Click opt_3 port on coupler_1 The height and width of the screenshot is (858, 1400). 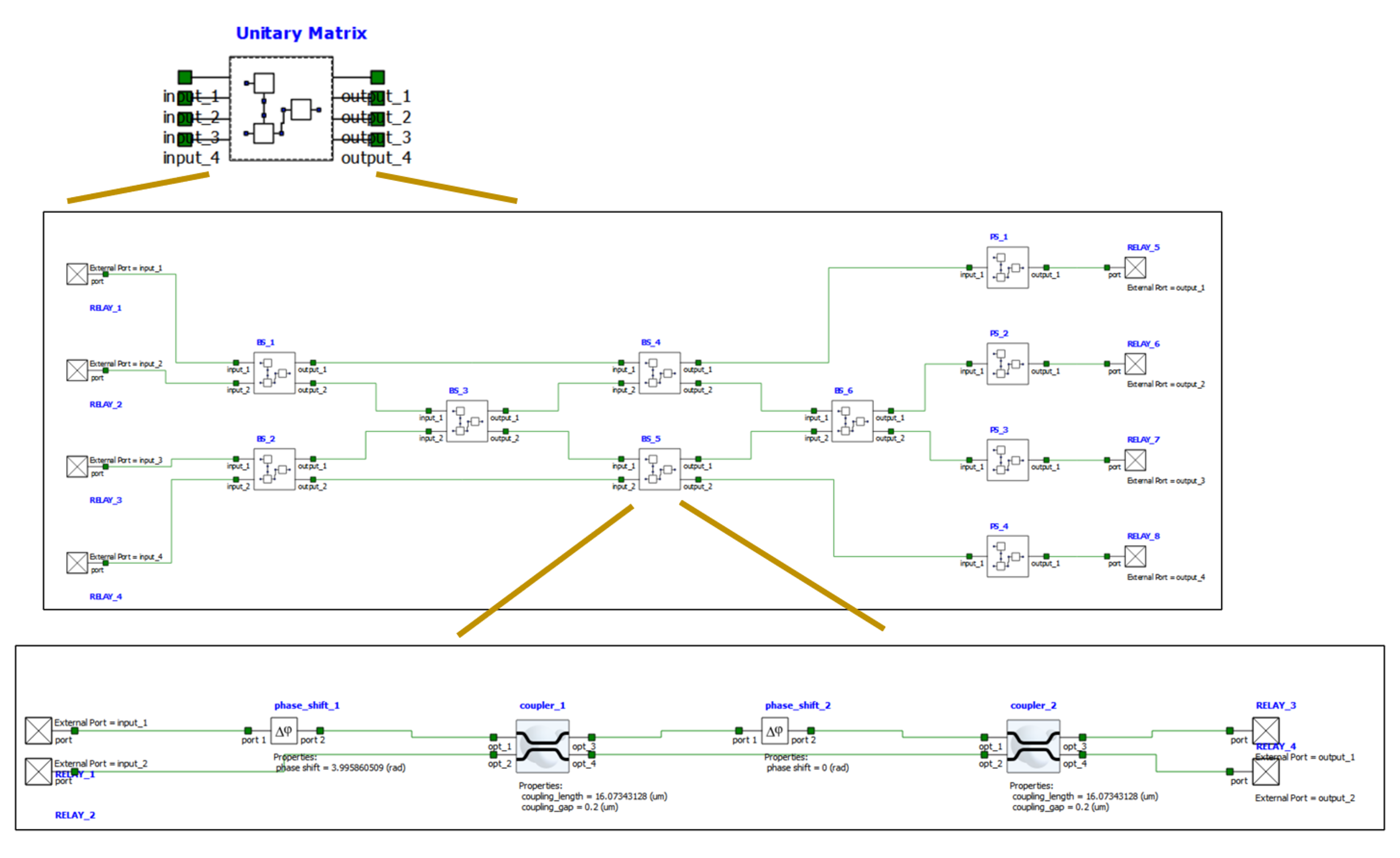[592, 737]
